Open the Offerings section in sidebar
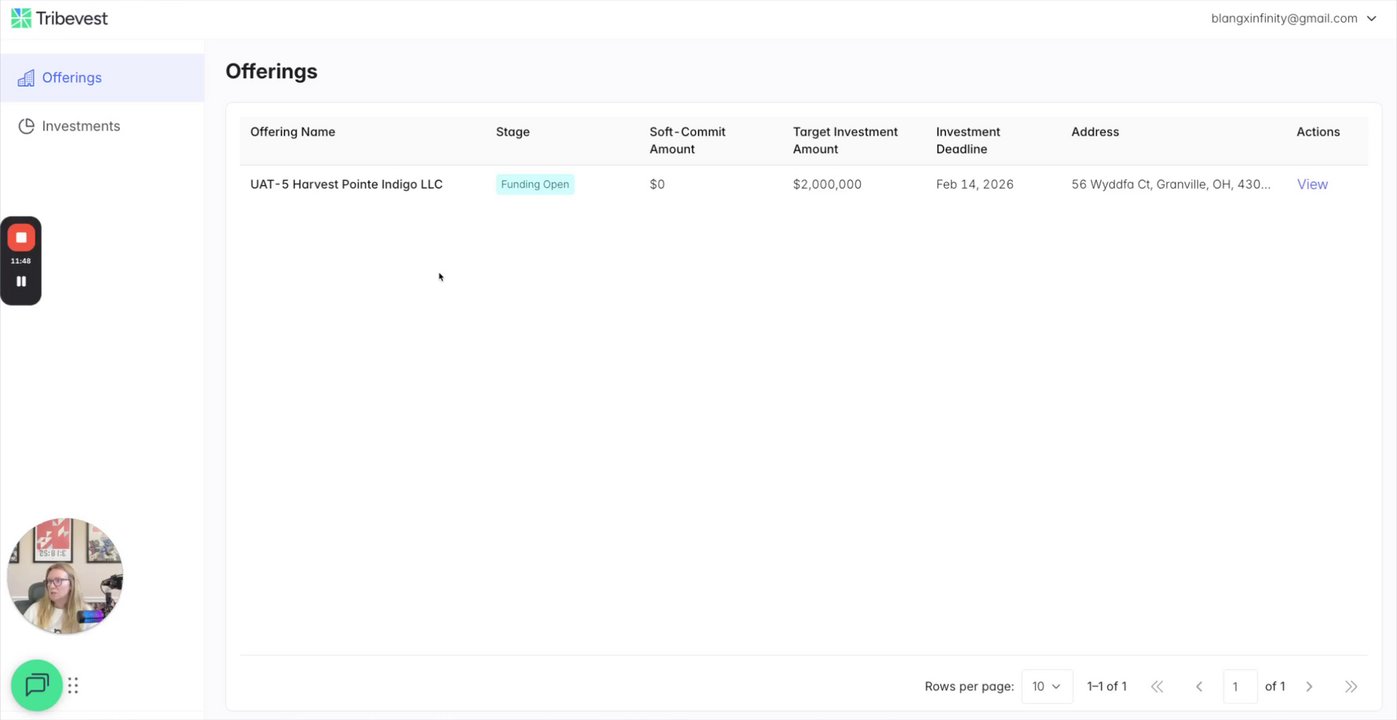 72,78
